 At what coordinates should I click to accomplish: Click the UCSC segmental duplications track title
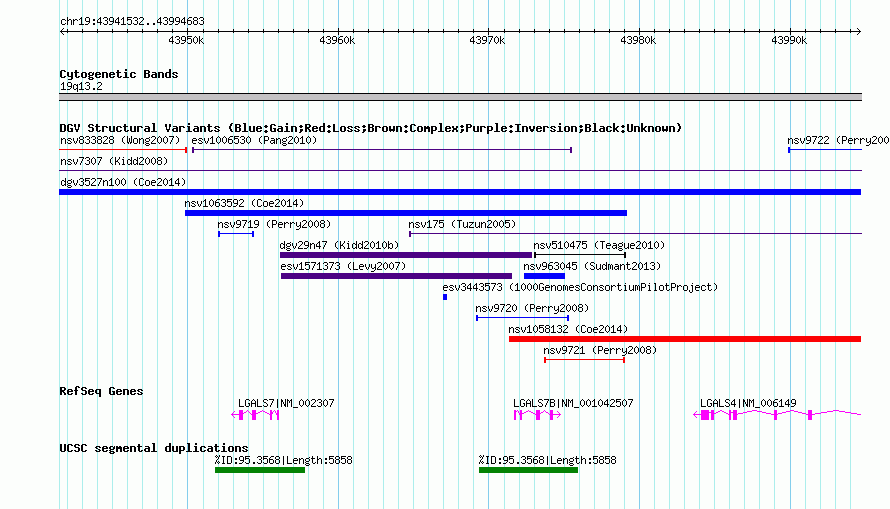click(154, 448)
